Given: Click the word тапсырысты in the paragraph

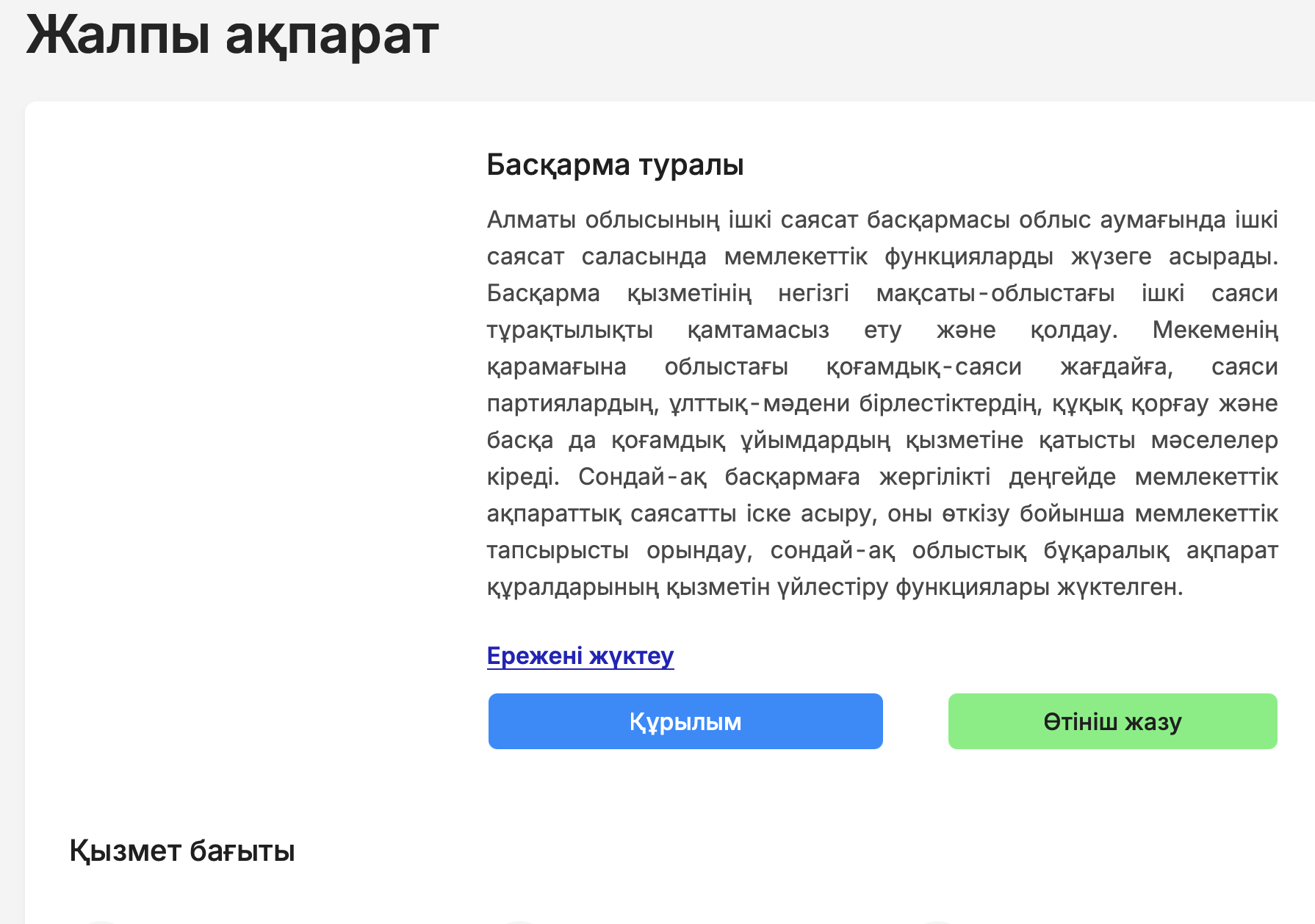Looking at the screenshot, I should 558,550.
